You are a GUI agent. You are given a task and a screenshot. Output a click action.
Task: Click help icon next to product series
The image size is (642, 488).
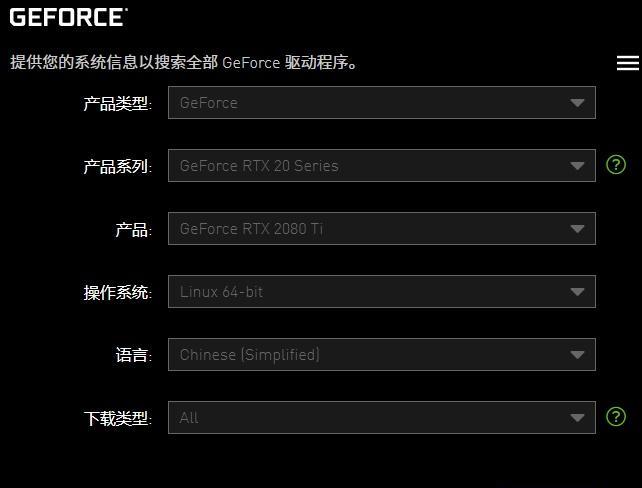[x=616, y=165]
